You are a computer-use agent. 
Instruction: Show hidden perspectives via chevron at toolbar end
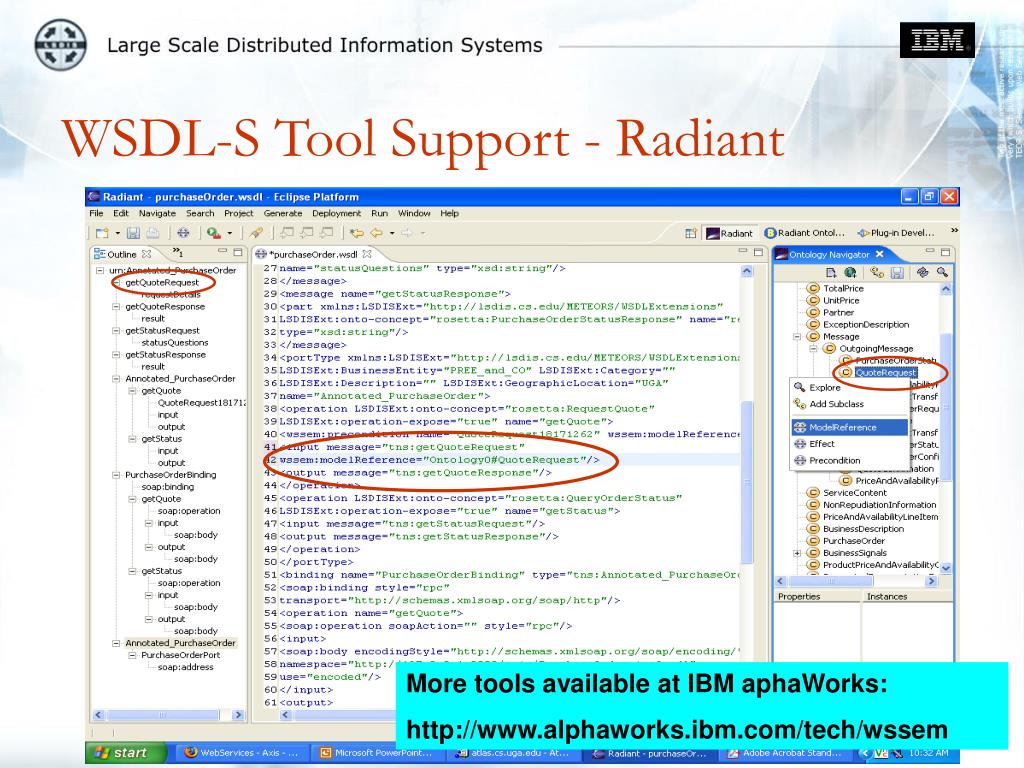pos(954,231)
